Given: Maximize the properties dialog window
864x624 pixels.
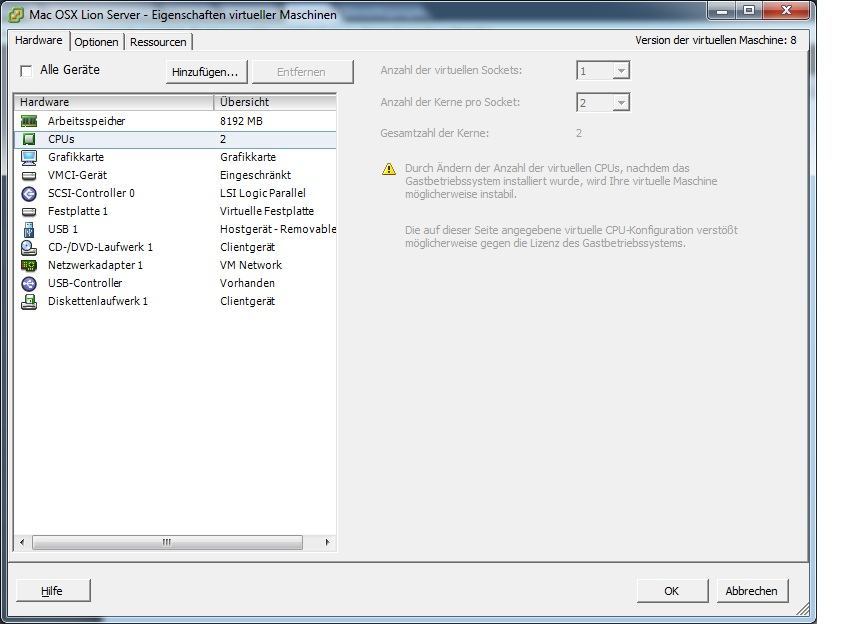Looking at the screenshot, I should coord(749,10).
